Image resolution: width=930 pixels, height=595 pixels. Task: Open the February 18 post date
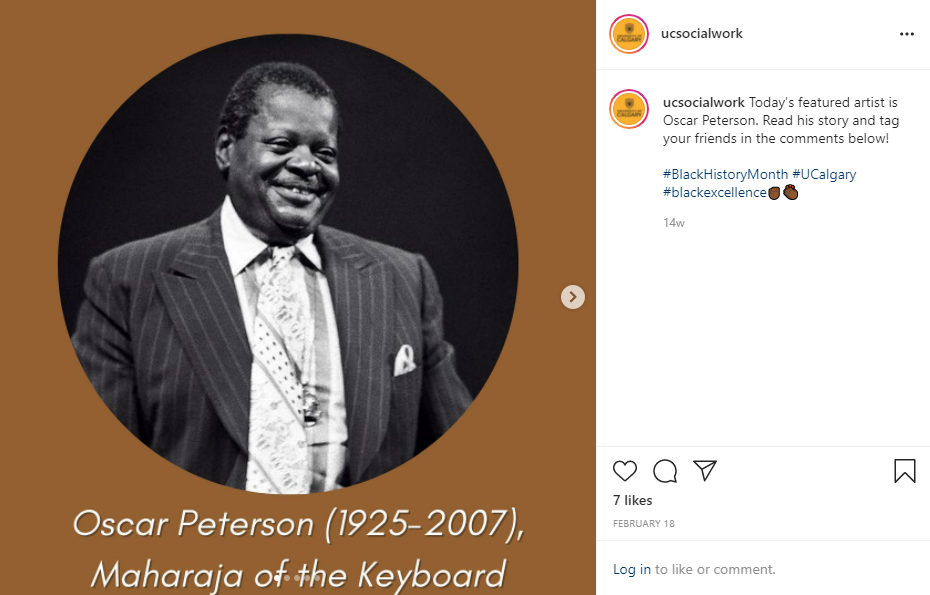click(x=644, y=524)
